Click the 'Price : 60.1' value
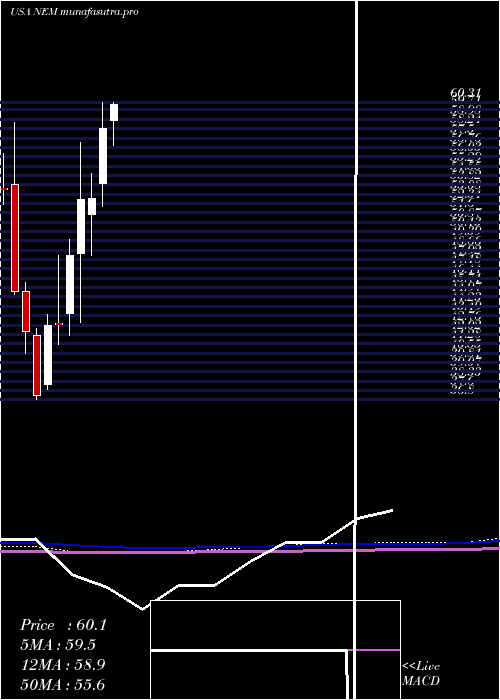The width and height of the screenshot is (500, 700). (63, 625)
